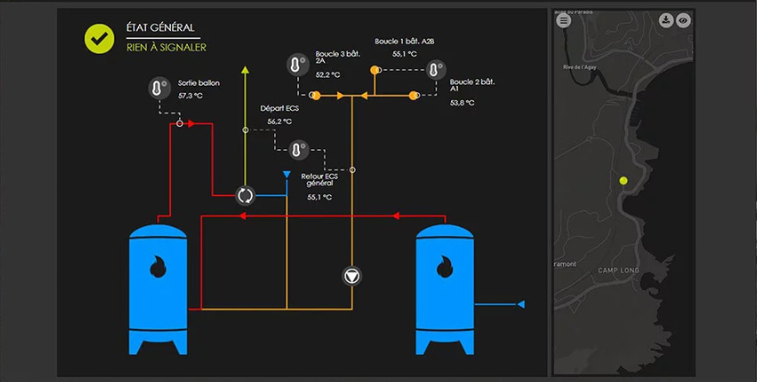Click the Boucle 1 orange sensor node

tap(375, 70)
